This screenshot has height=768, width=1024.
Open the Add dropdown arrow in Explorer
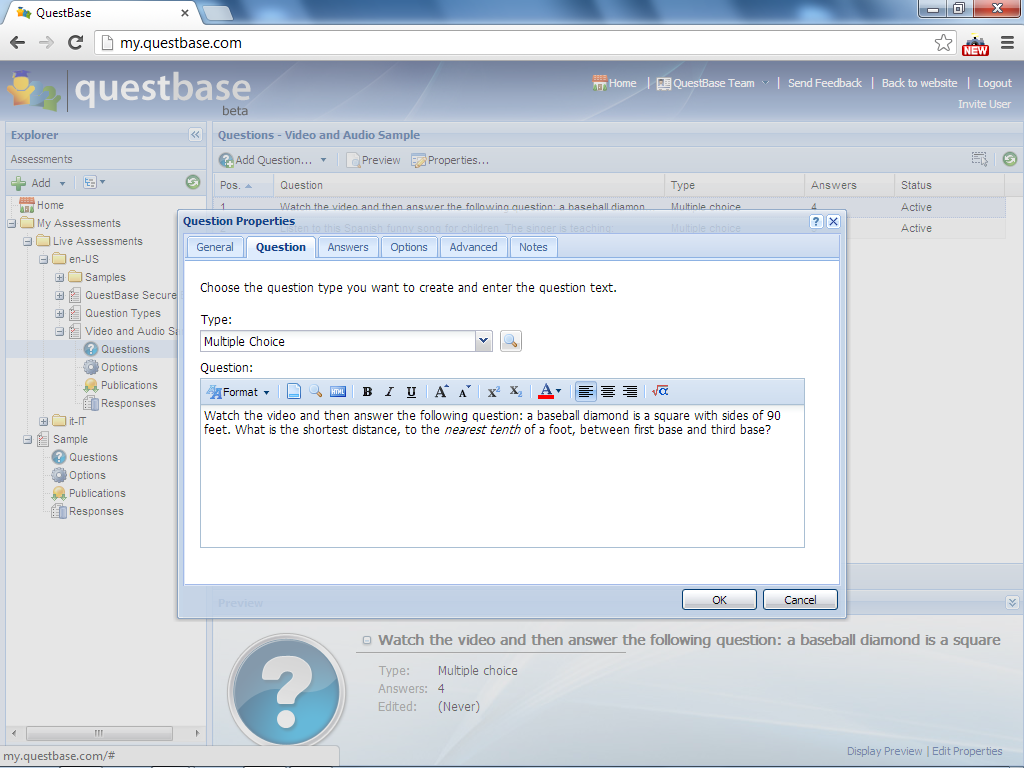click(62, 184)
